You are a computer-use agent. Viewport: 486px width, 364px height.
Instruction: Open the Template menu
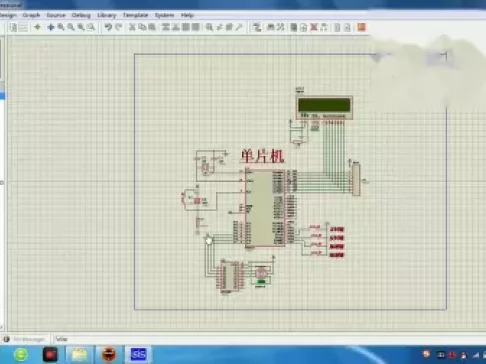[x=135, y=15]
